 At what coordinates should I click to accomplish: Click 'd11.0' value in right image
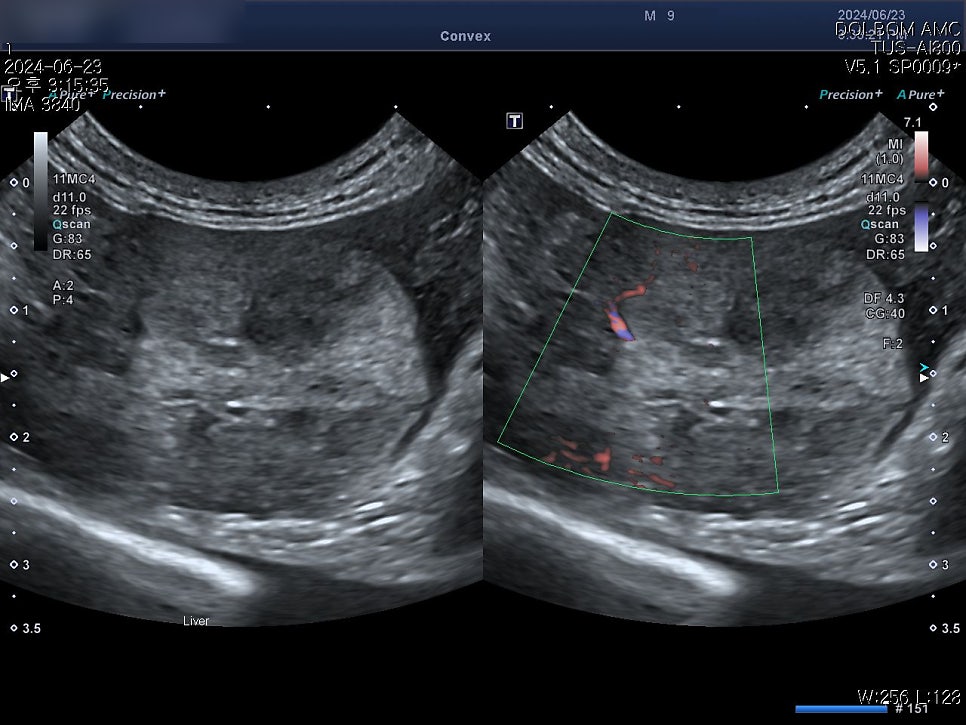(883, 198)
